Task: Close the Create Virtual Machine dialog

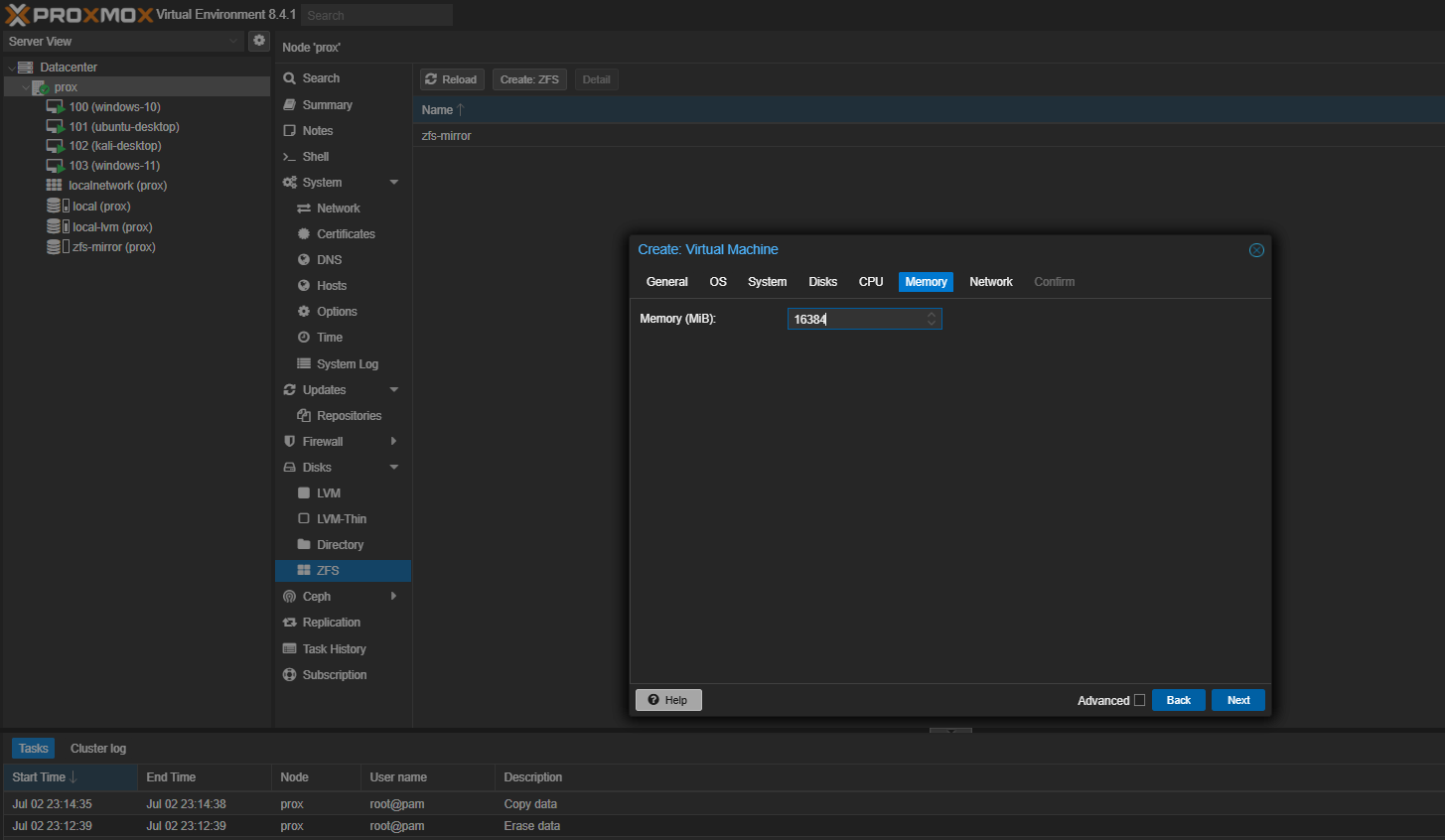Action: [1256, 250]
